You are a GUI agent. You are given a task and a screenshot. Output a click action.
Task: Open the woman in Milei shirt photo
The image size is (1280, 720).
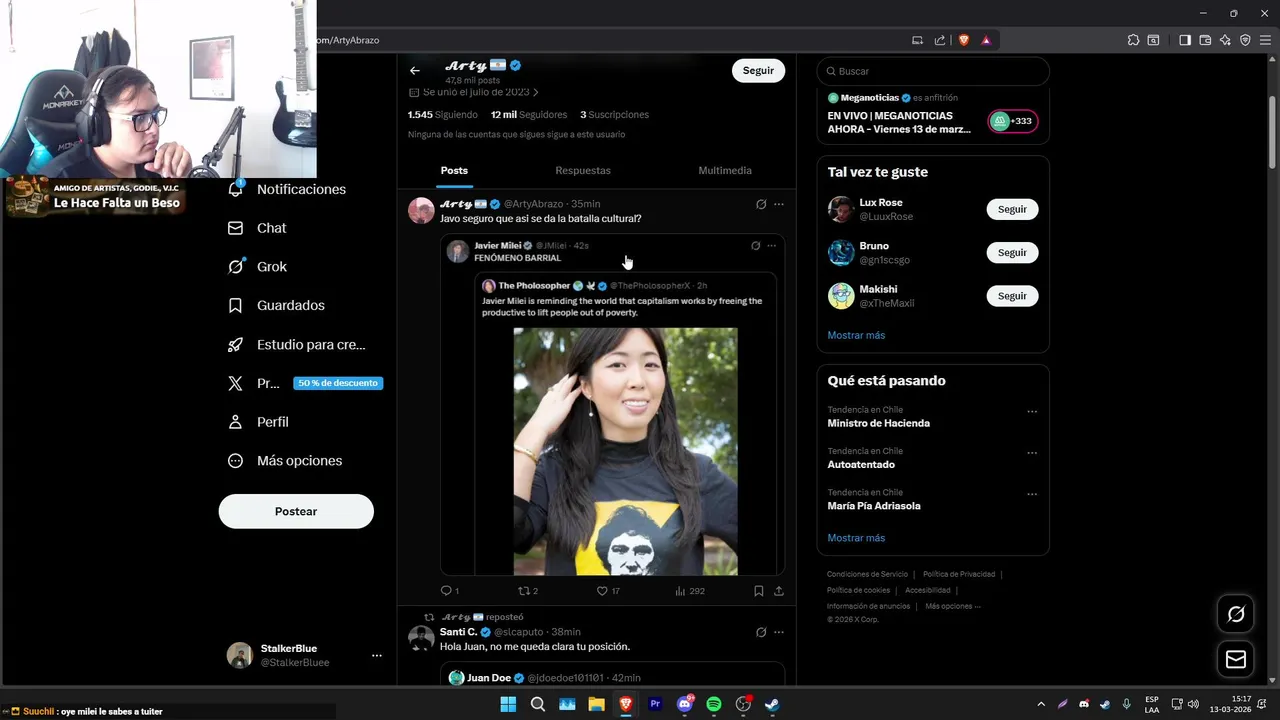tap(626, 451)
